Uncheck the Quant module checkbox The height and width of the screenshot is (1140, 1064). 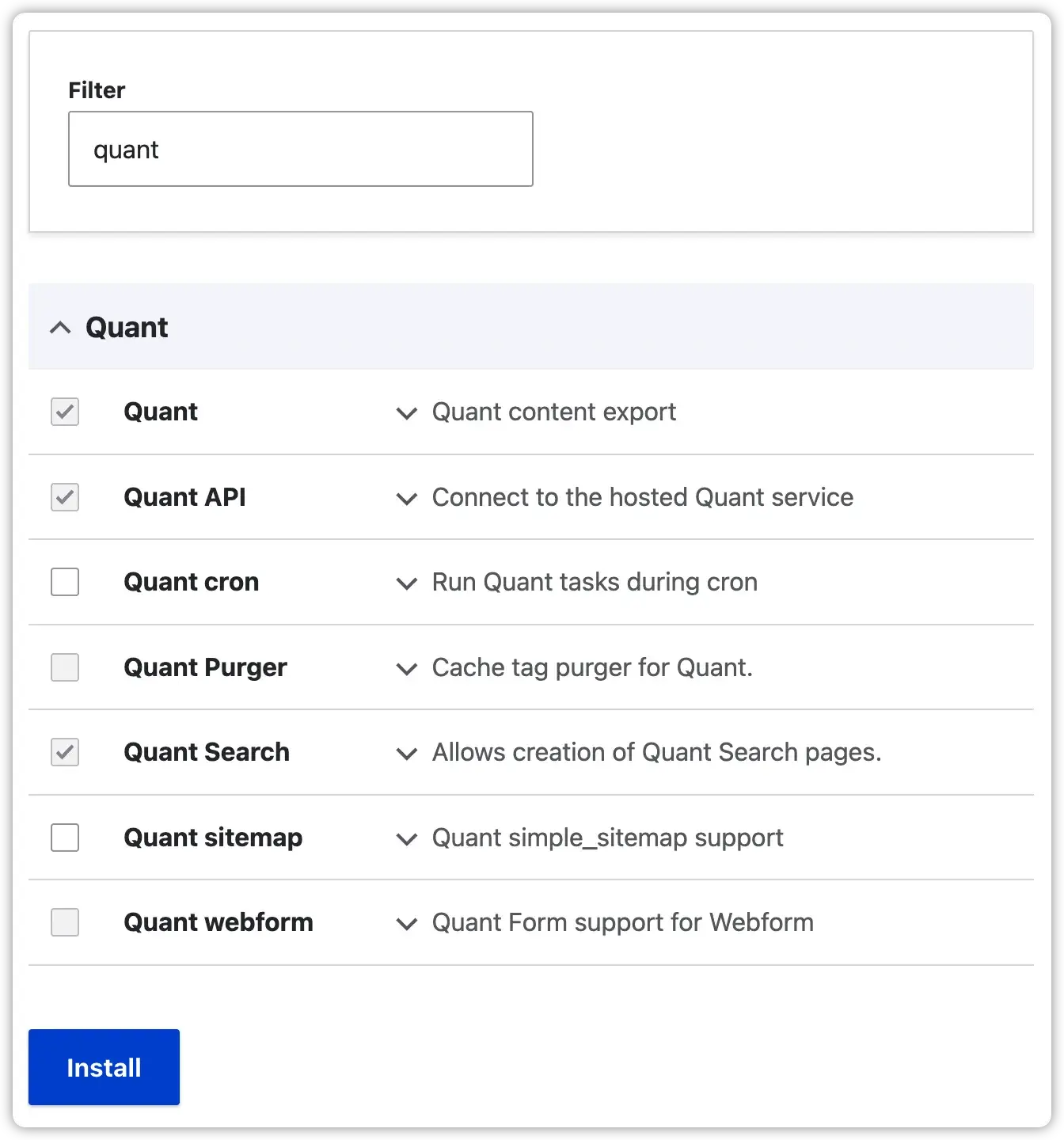point(64,412)
